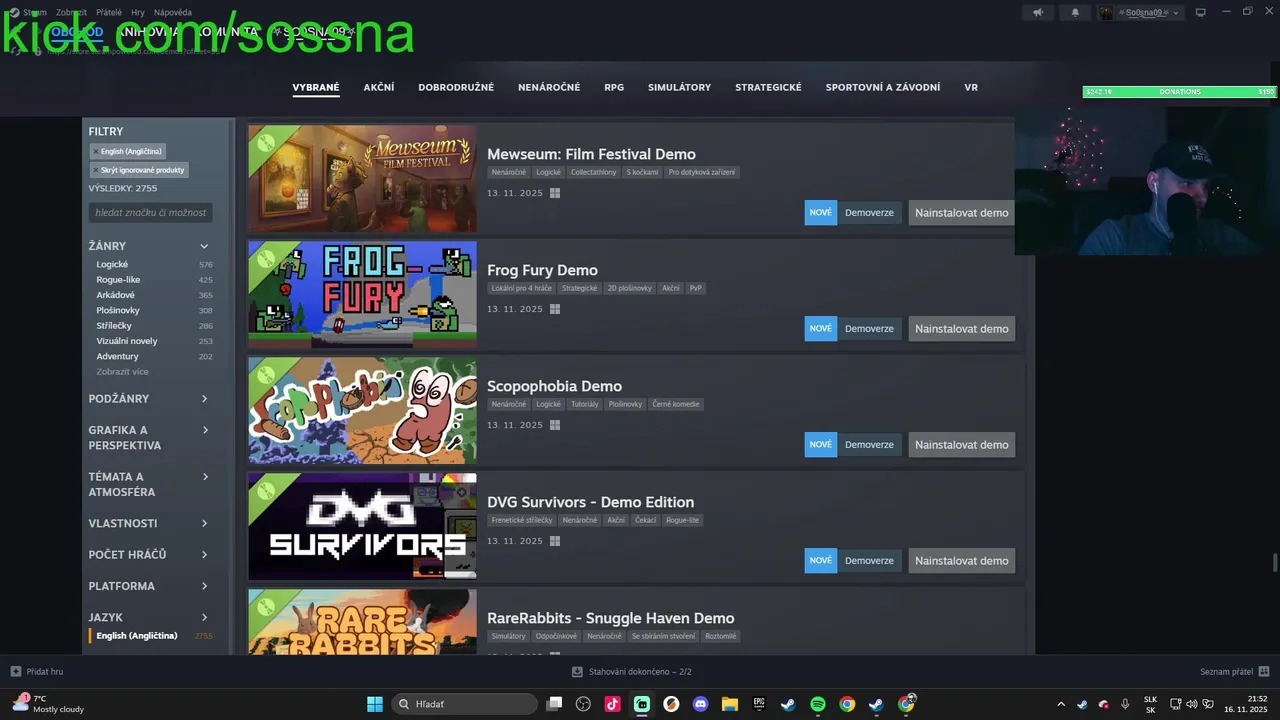Select the VR category tab

[x=971, y=87]
